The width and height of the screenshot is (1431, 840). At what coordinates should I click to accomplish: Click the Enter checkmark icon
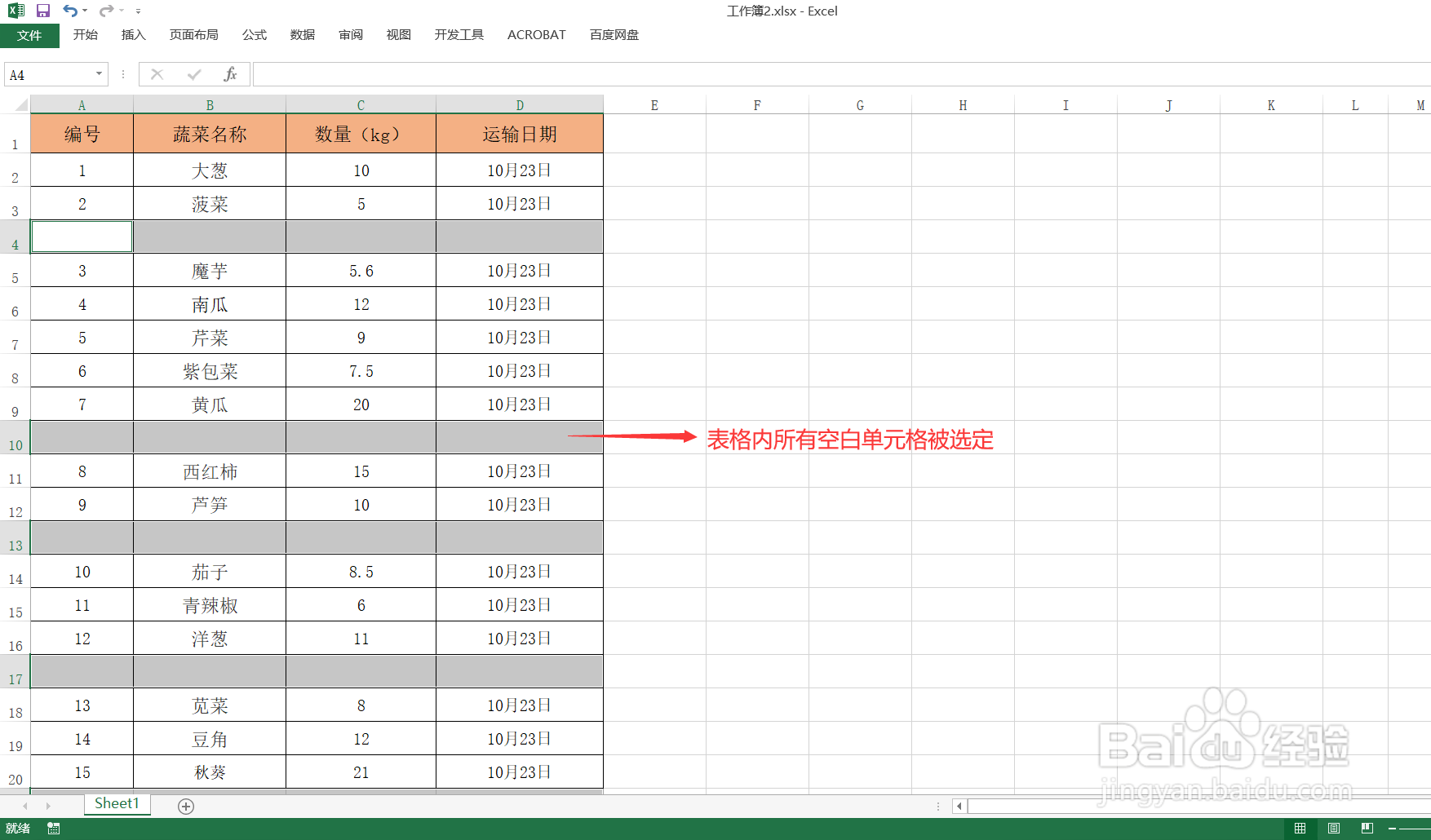coord(194,74)
